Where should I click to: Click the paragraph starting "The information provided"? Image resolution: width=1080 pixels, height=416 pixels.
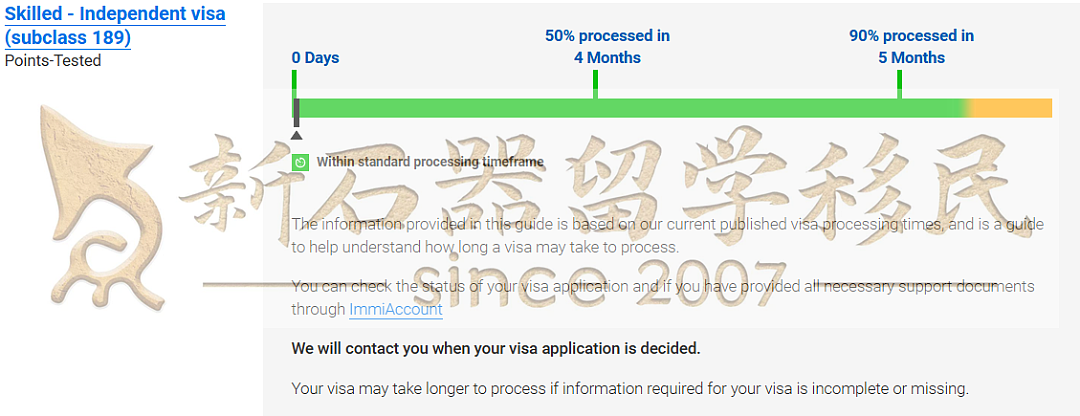667,236
